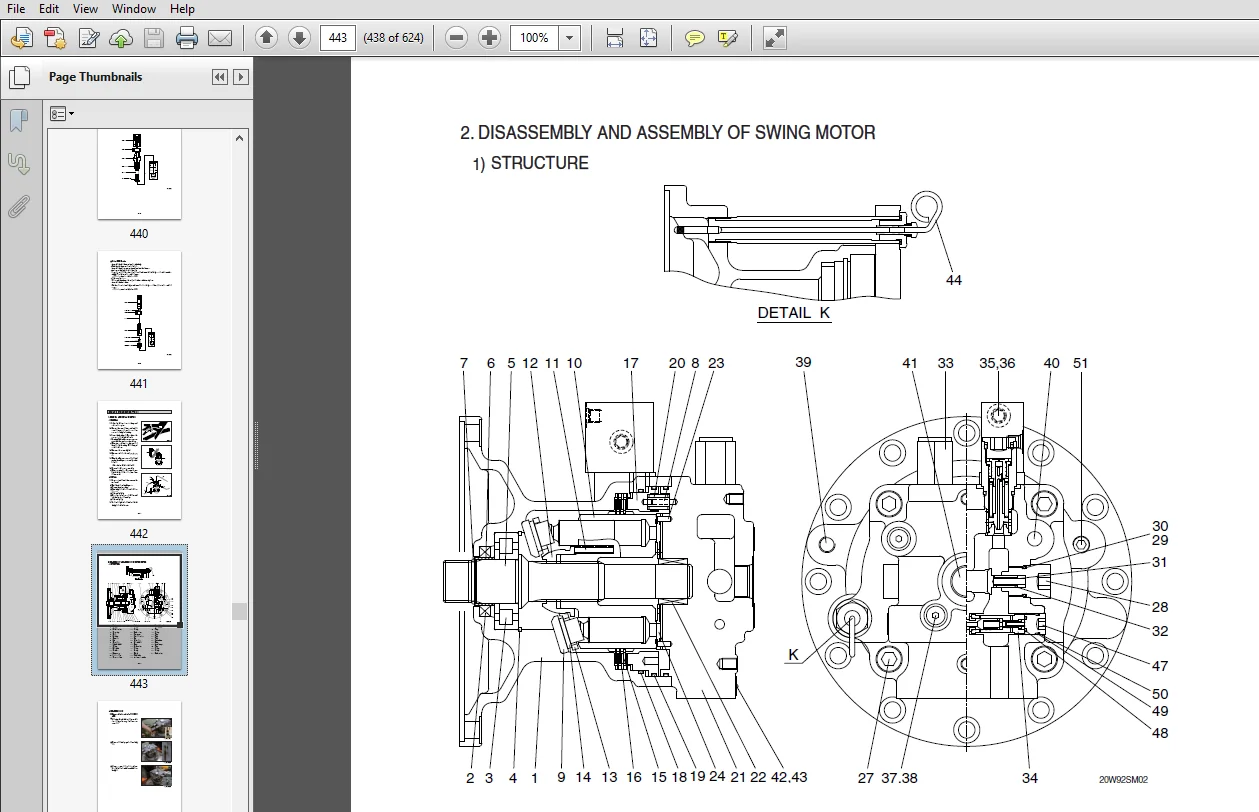Click the thumbnails panel scrollbar handle
This screenshot has height=812, width=1259.
pyautogui.click(x=238, y=611)
